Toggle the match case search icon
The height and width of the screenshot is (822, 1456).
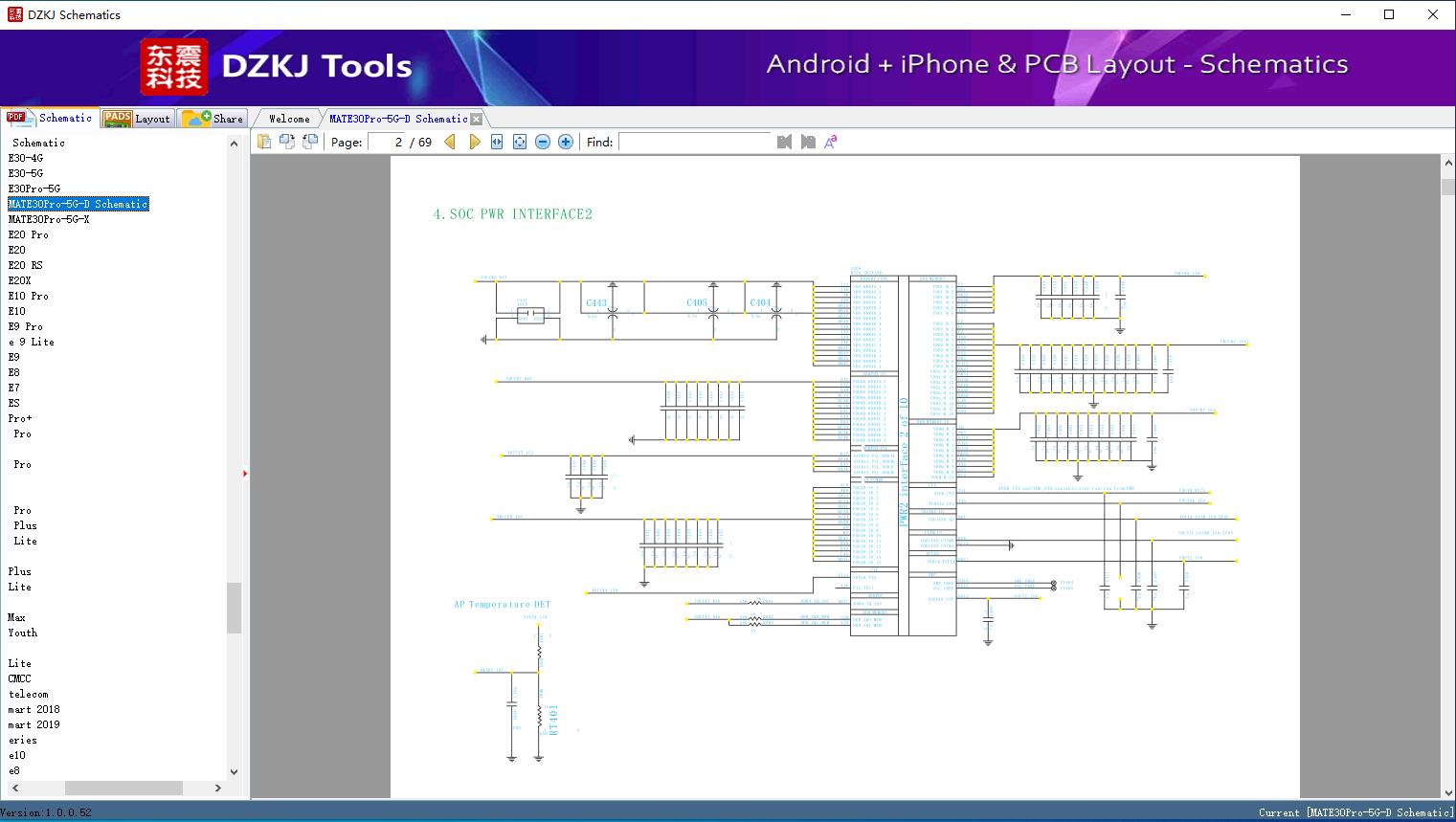tap(831, 142)
